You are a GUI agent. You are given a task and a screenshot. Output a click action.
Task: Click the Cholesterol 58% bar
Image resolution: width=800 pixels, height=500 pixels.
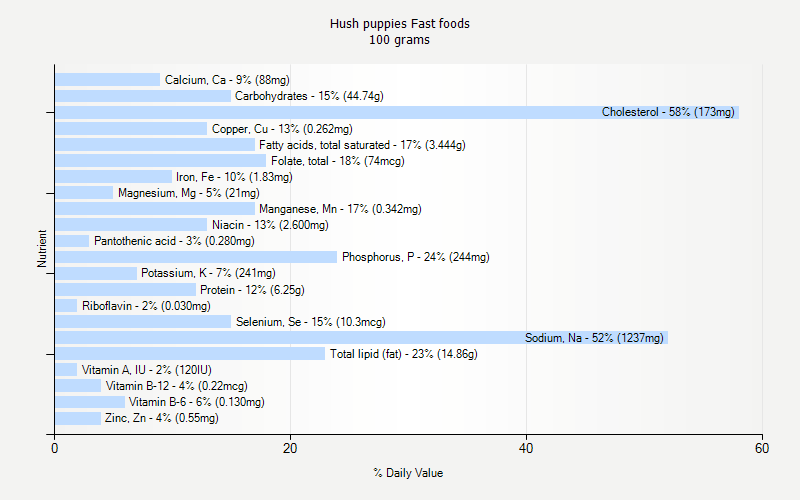pos(397,112)
